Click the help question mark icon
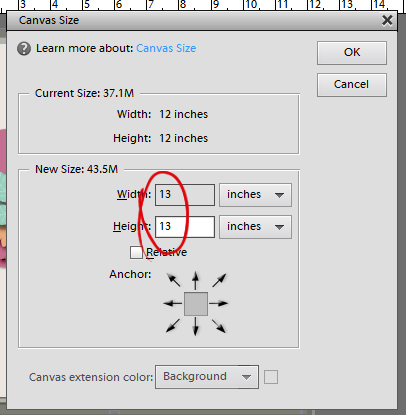406x415 pixels. point(24,49)
